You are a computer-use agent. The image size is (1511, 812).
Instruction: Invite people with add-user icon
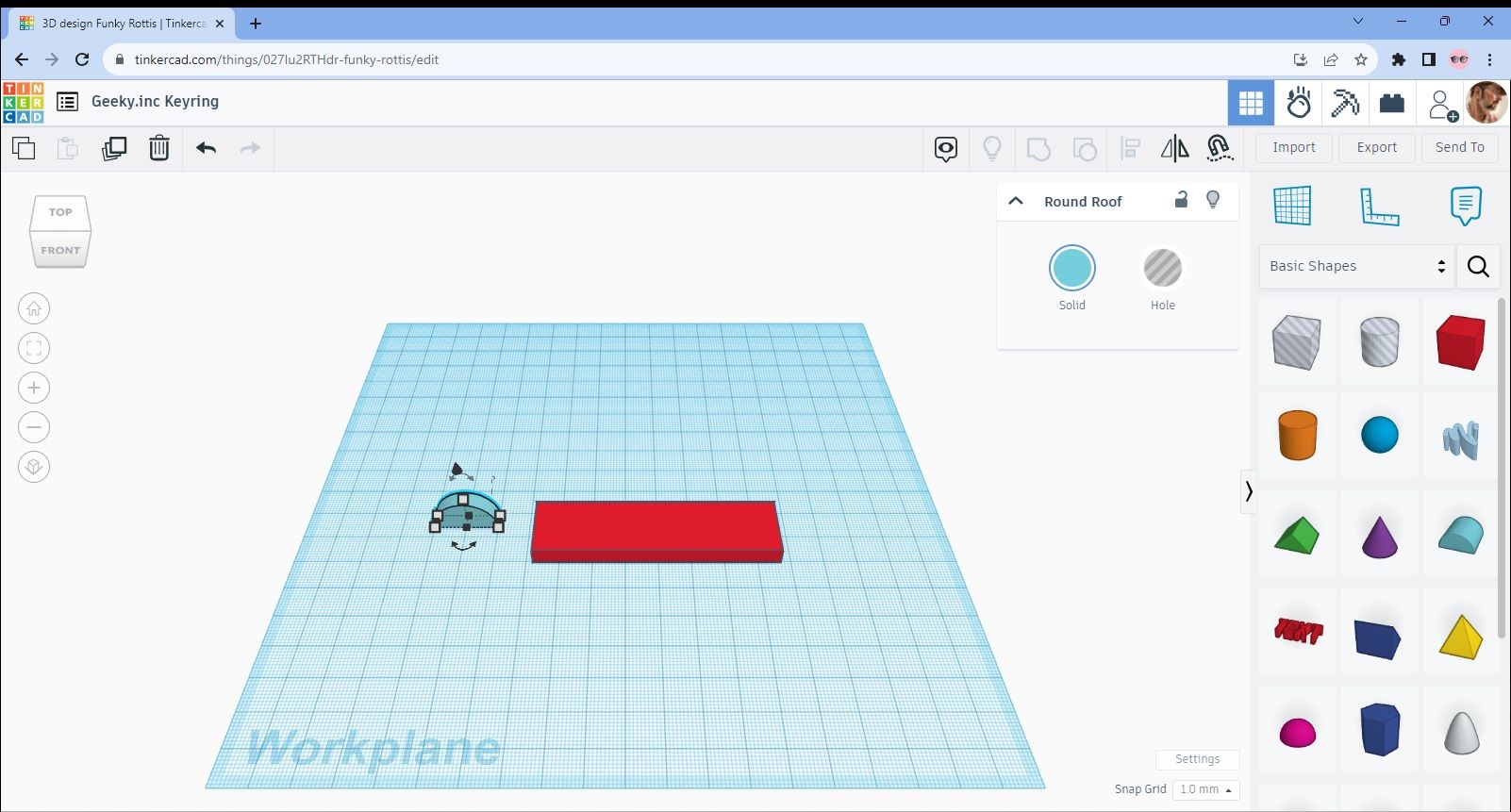coord(1442,105)
